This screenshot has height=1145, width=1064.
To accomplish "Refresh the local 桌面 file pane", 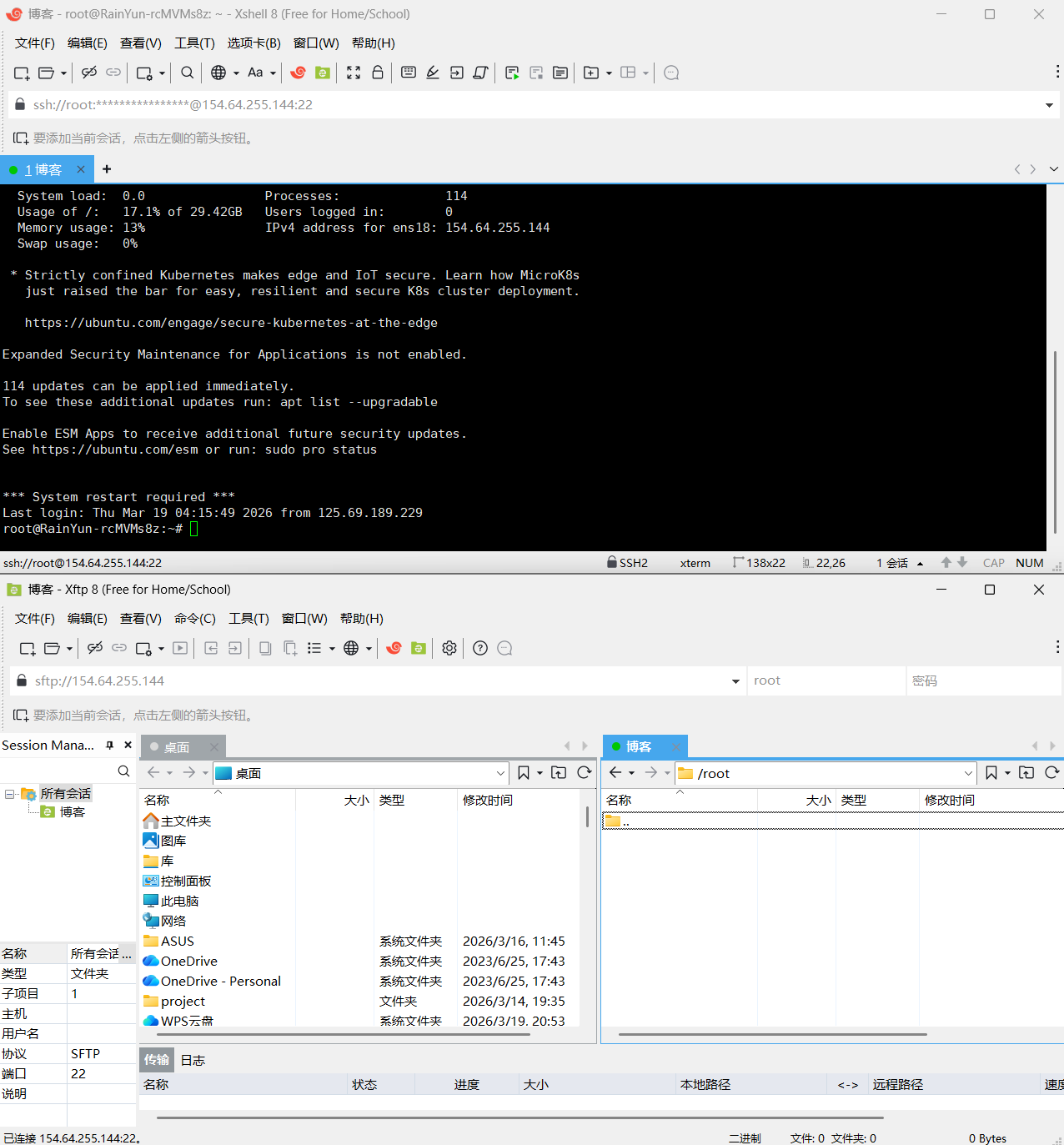I will 585,773.
